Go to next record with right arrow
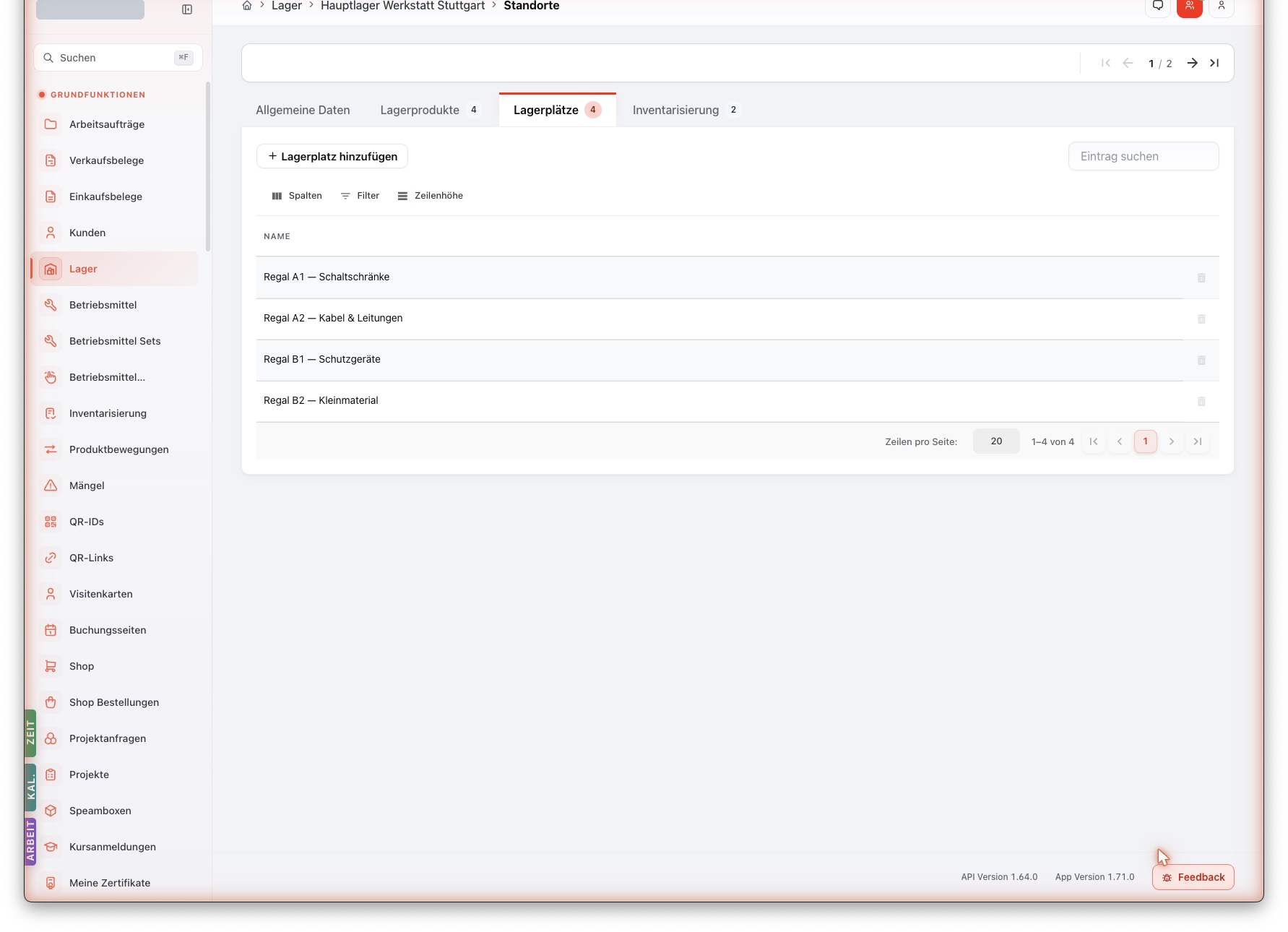Screen dimensions: 1288x932 click(x=1193, y=63)
